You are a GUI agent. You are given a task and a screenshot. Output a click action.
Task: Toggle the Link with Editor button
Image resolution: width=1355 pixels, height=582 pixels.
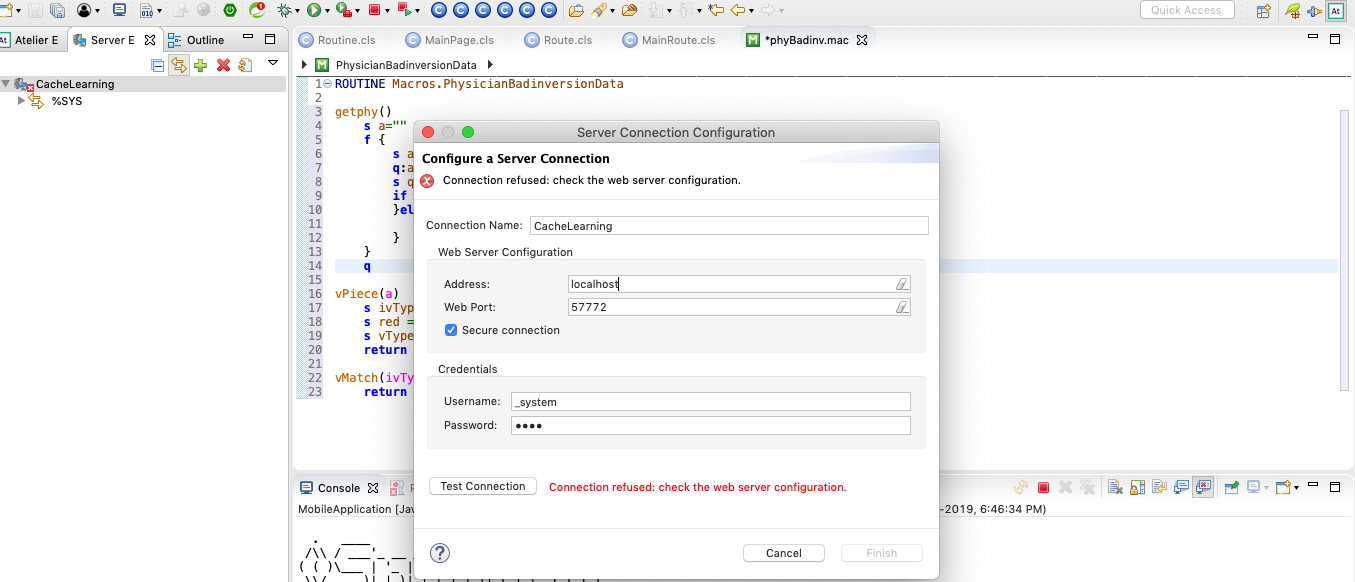[179, 65]
